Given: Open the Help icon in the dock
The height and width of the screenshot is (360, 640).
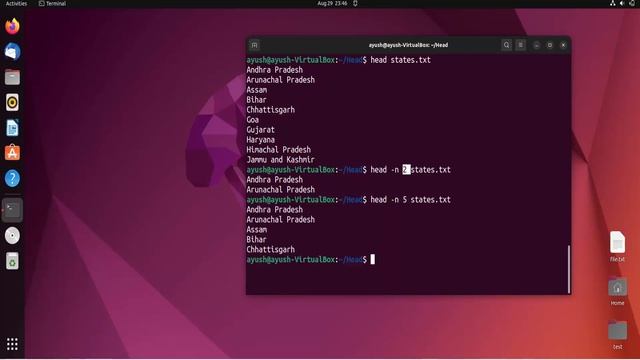Looking at the screenshot, I should (12, 178).
